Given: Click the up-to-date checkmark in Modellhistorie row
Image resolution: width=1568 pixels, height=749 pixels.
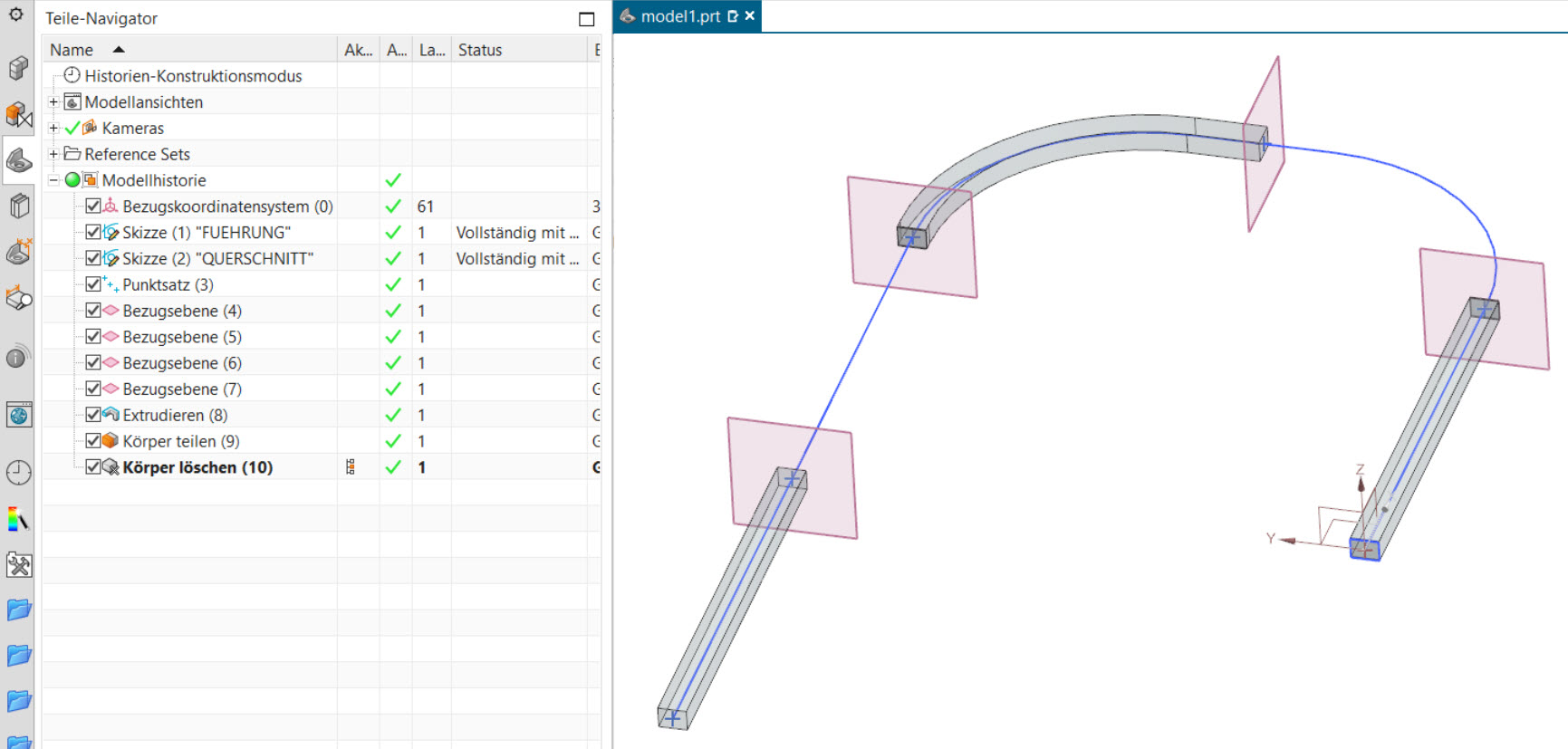Looking at the screenshot, I should [x=393, y=180].
